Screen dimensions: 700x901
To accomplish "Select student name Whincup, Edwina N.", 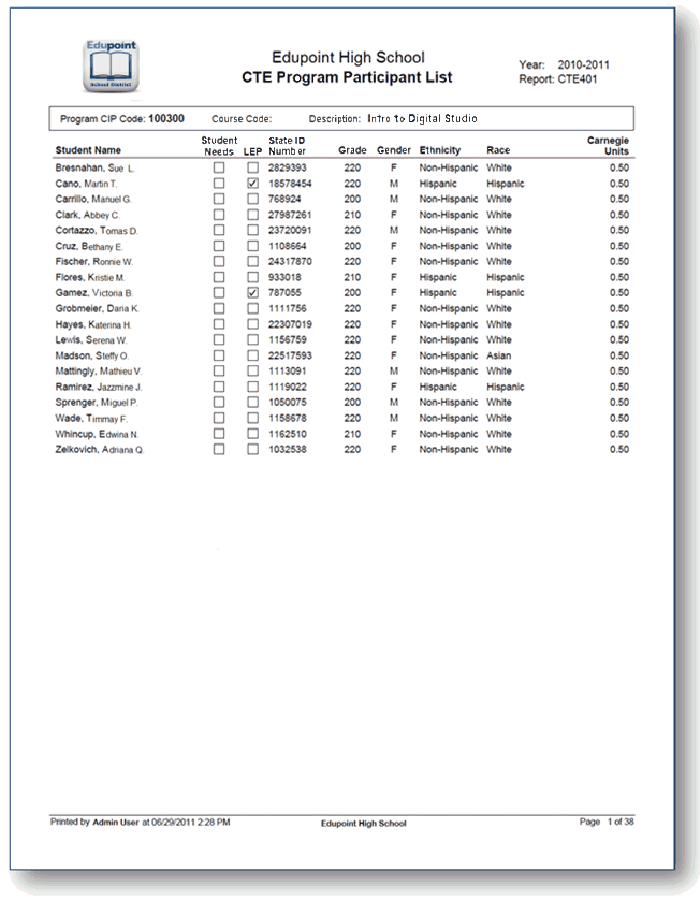I will 97,434.
